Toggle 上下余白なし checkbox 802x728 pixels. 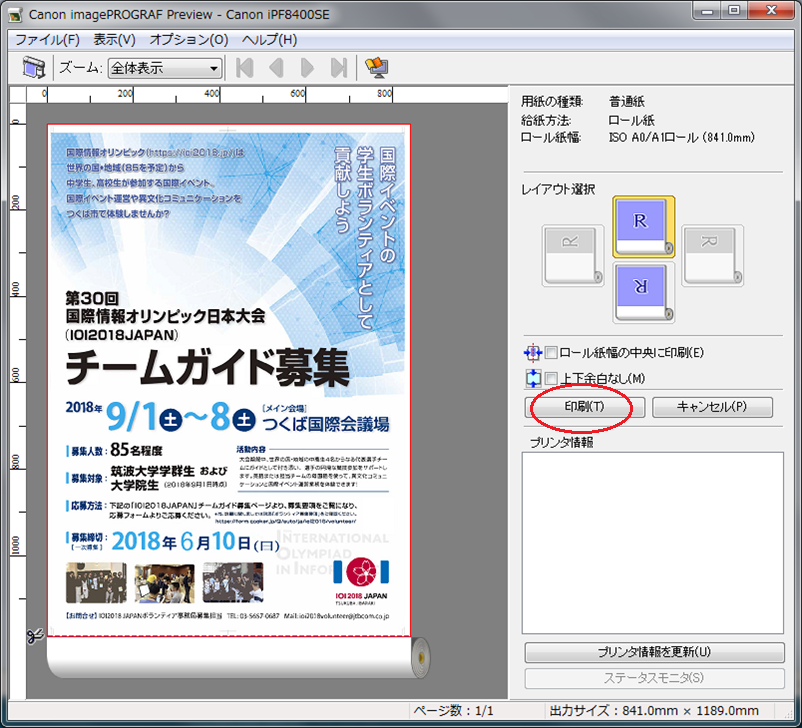[551, 379]
